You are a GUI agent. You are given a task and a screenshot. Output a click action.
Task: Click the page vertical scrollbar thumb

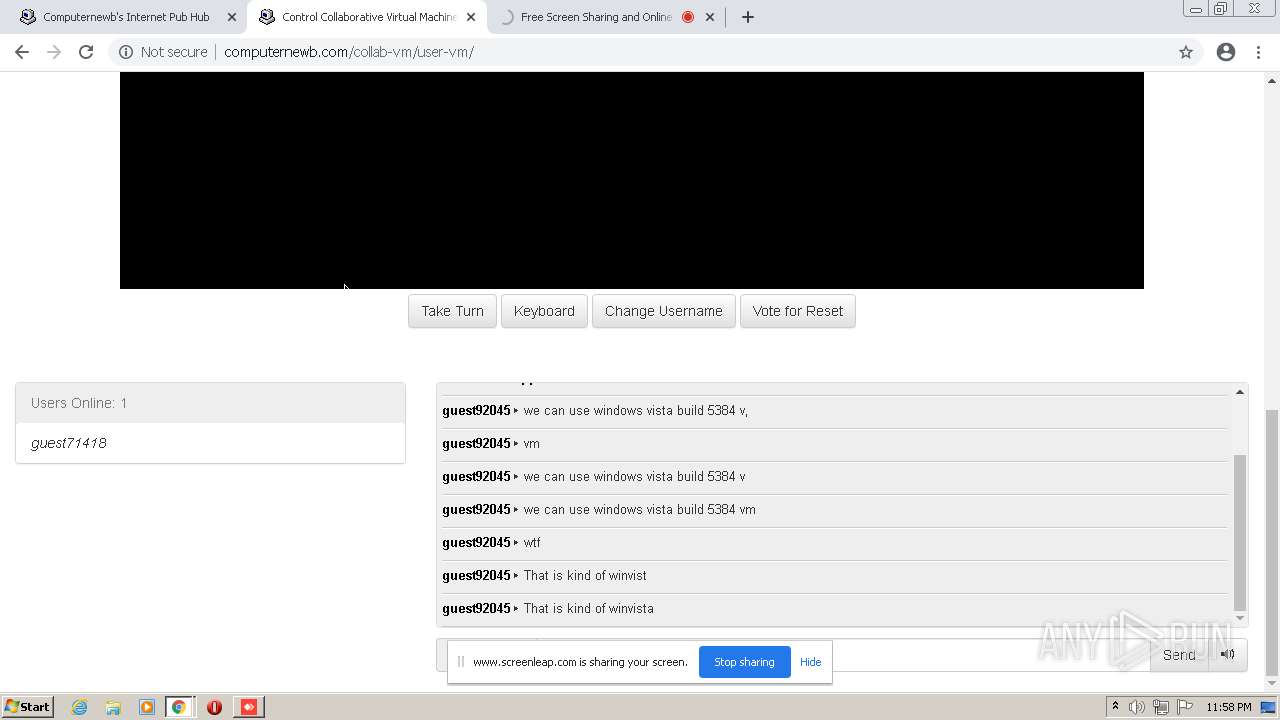[1272, 542]
